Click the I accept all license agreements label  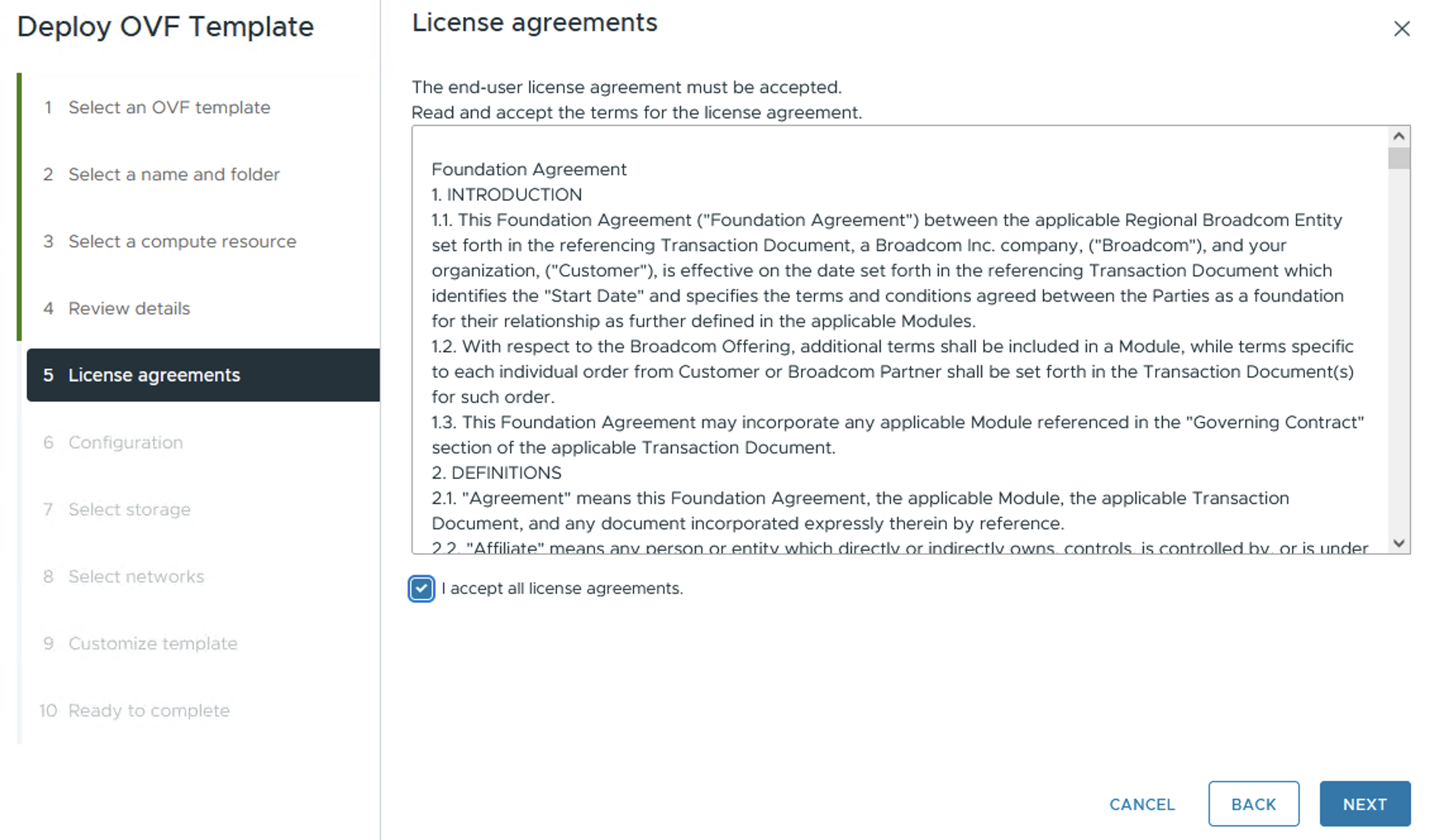(562, 588)
